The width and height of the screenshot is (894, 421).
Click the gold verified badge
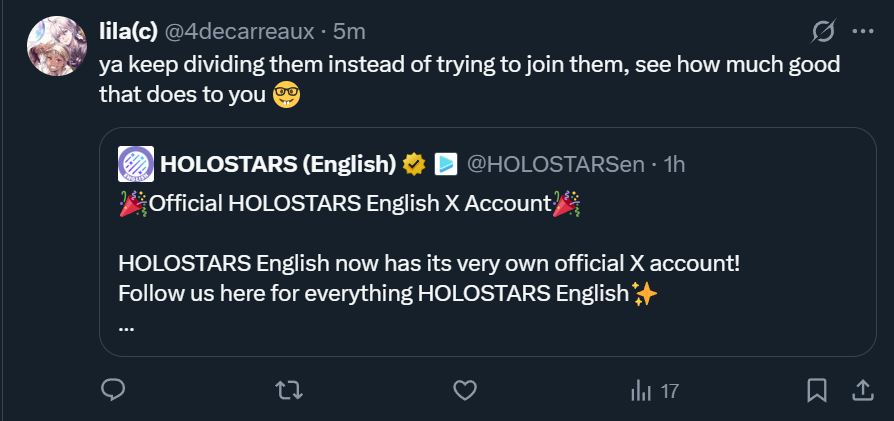click(x=414, y=163)
